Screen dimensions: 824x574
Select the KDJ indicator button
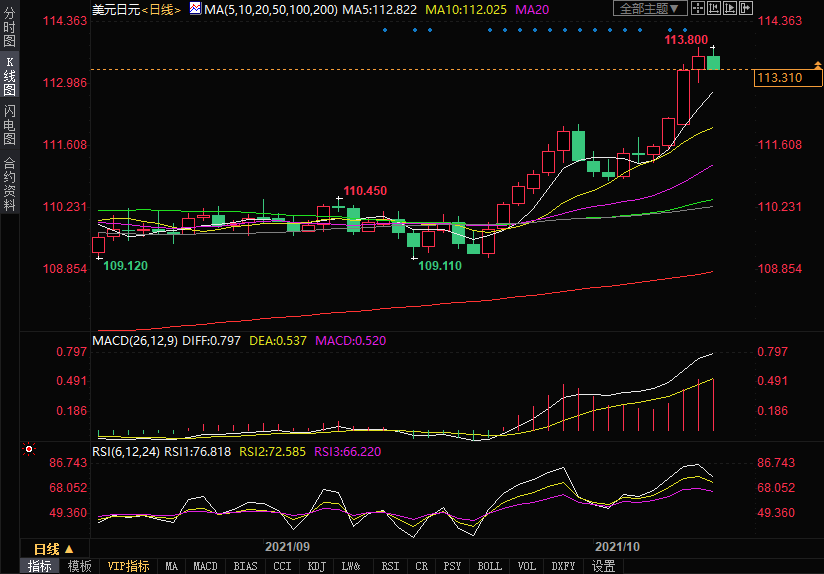tap(316, 566)
